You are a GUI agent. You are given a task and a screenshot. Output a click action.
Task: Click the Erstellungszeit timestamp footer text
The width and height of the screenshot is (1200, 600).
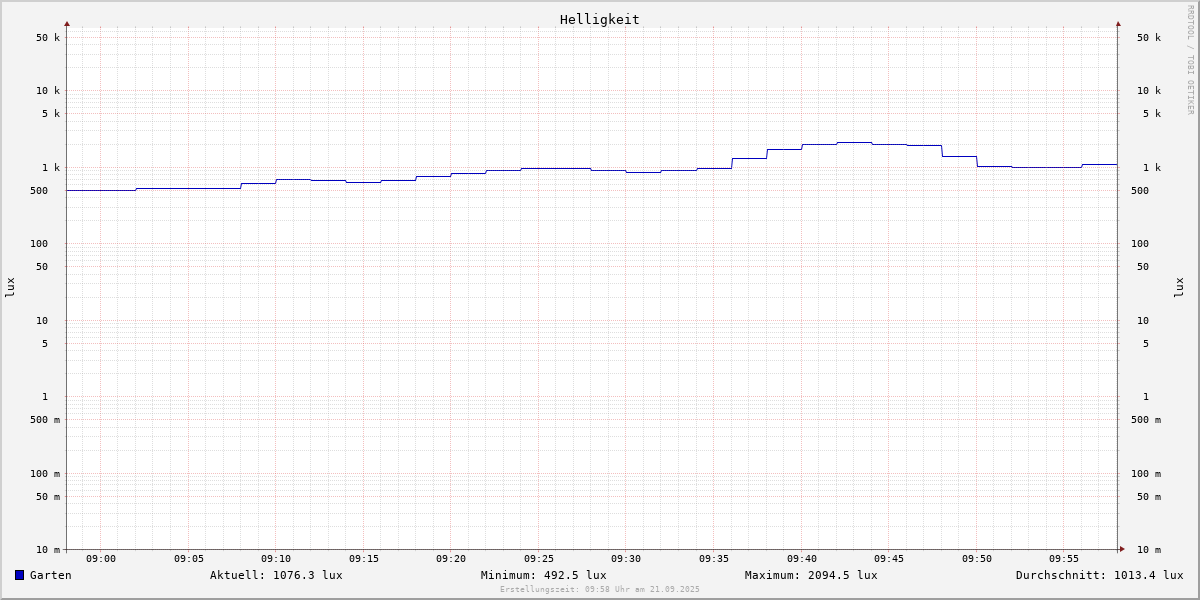(x=600, y=590)
